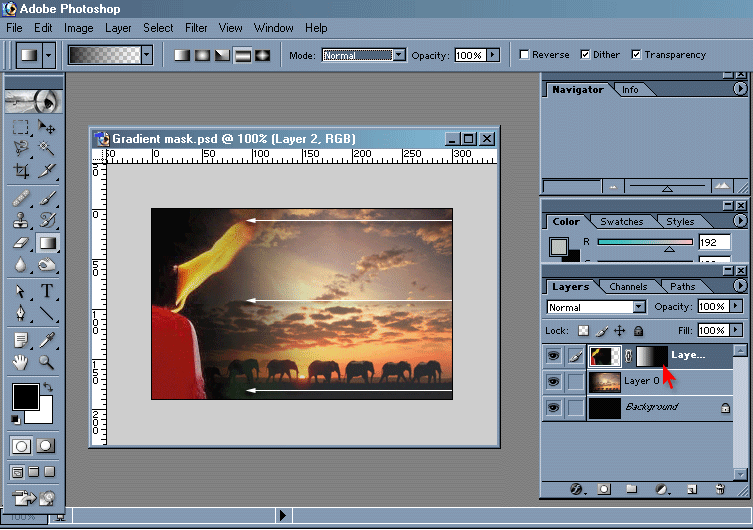
Task: Enable the Reverse checkbox
Action: coord(524,55)
